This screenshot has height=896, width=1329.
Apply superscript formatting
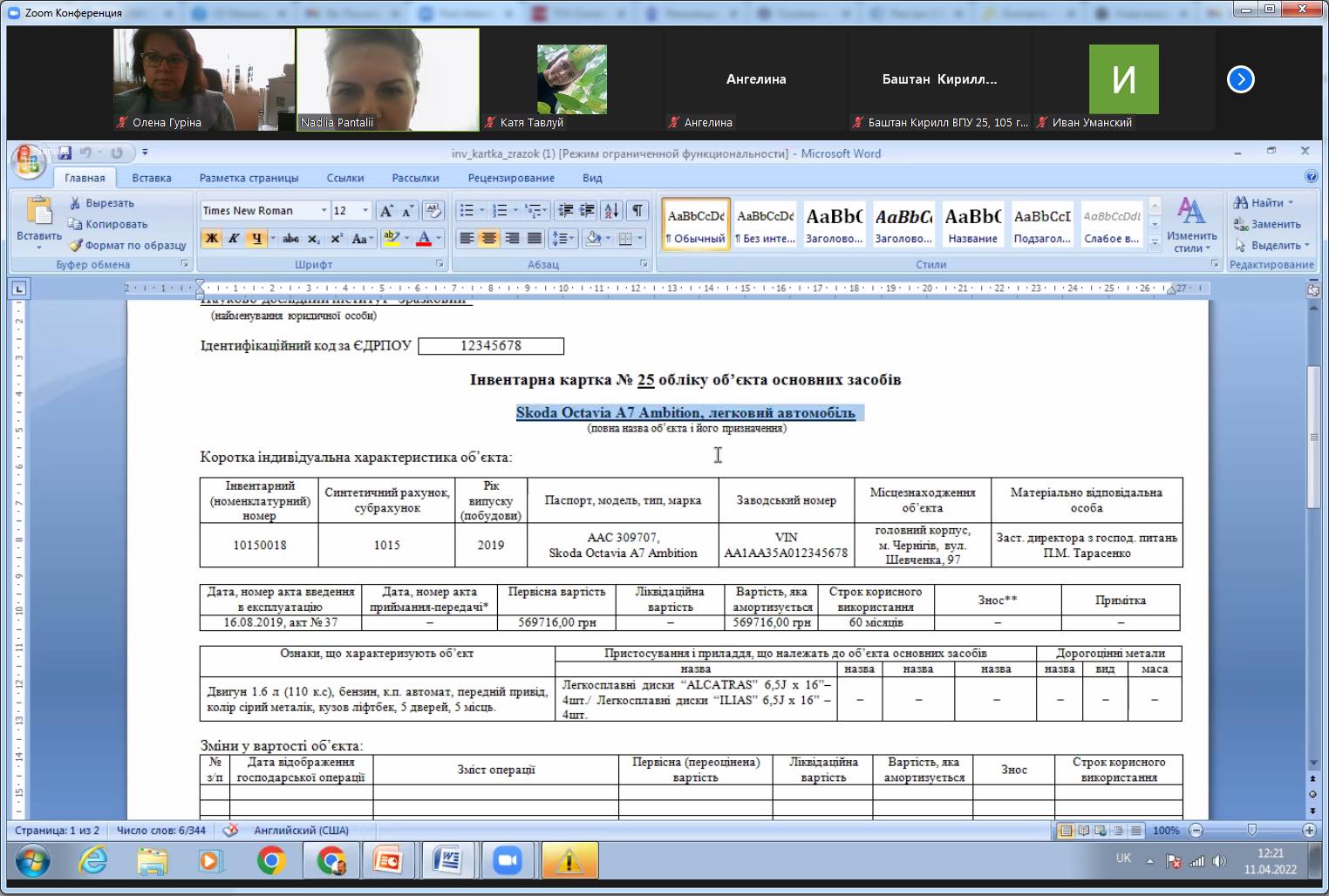tap(336, 238)
